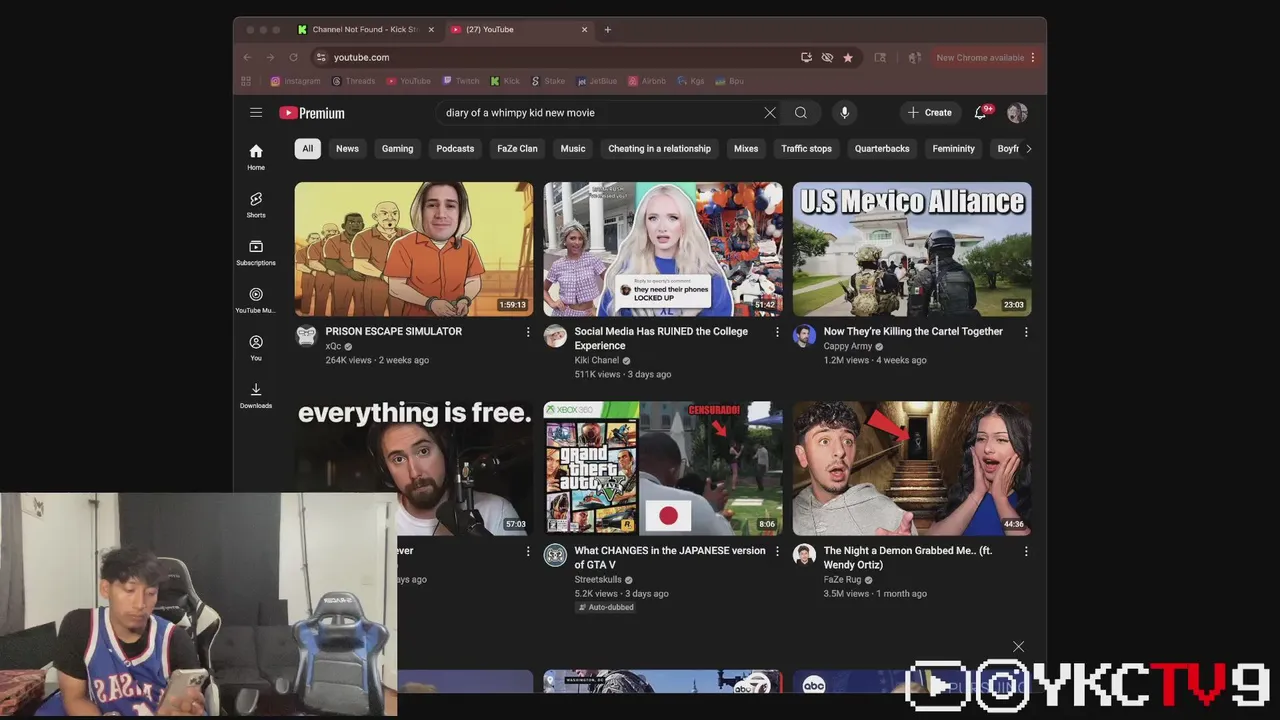Viewport: 1280px width, 720px height.
Task: Open Now They're Killing the Cartel title
Action: pos(913,331)
